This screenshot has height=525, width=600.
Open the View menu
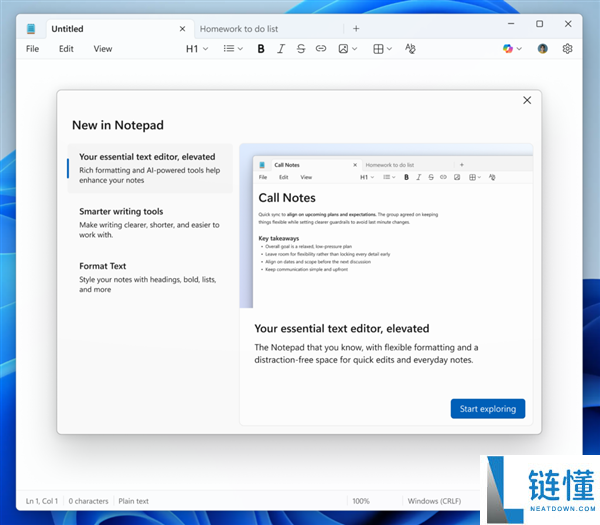pyautogui.click(x=103, y=49)
